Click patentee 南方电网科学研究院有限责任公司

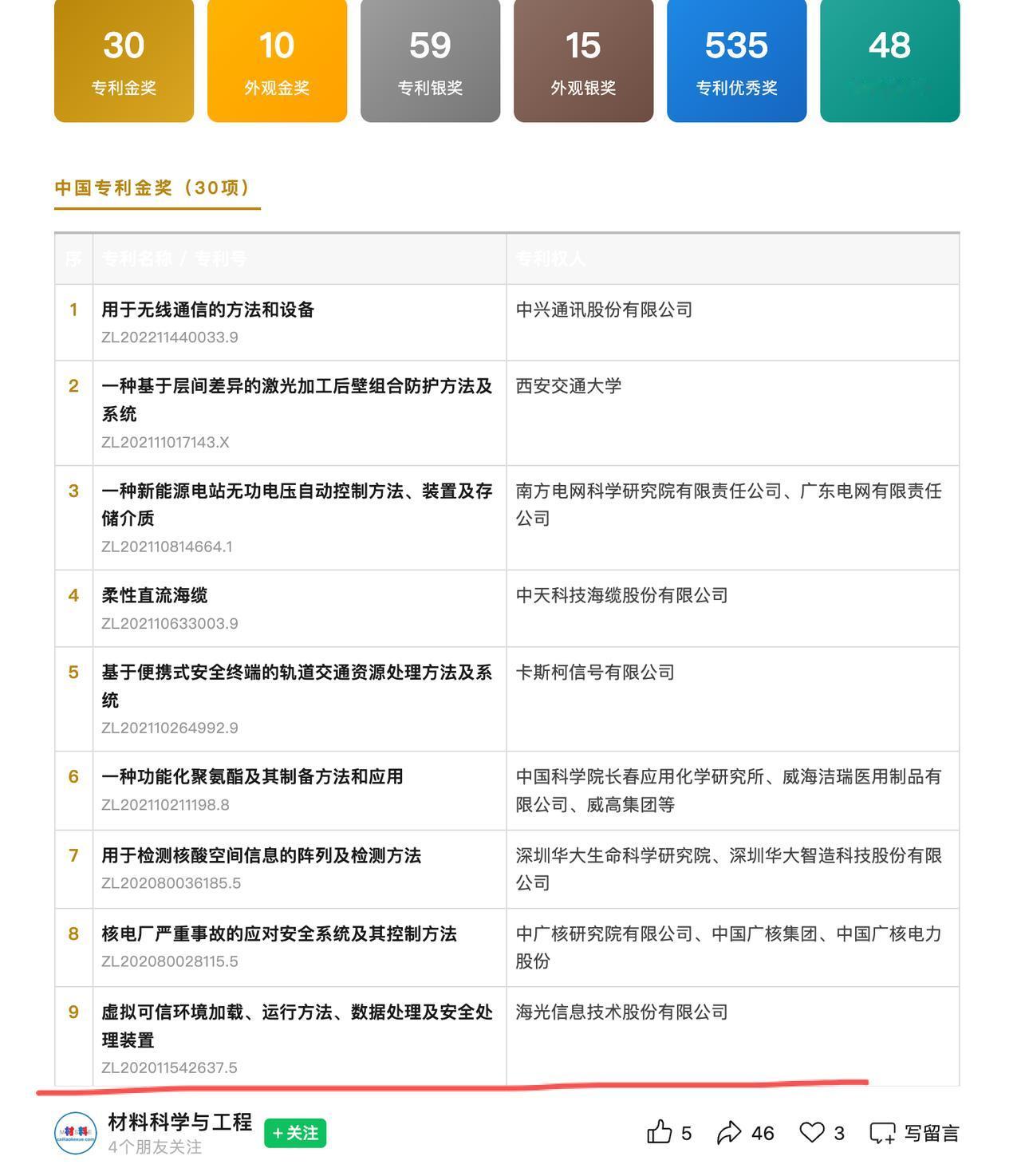[x=648, y=491]
